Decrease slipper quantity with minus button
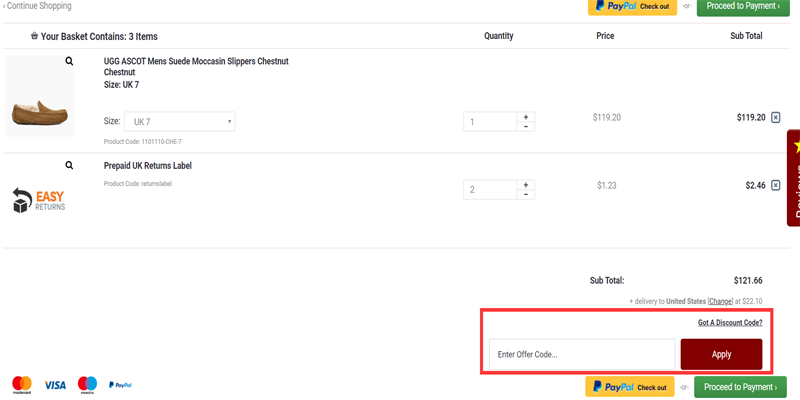 tap(526, 127)
